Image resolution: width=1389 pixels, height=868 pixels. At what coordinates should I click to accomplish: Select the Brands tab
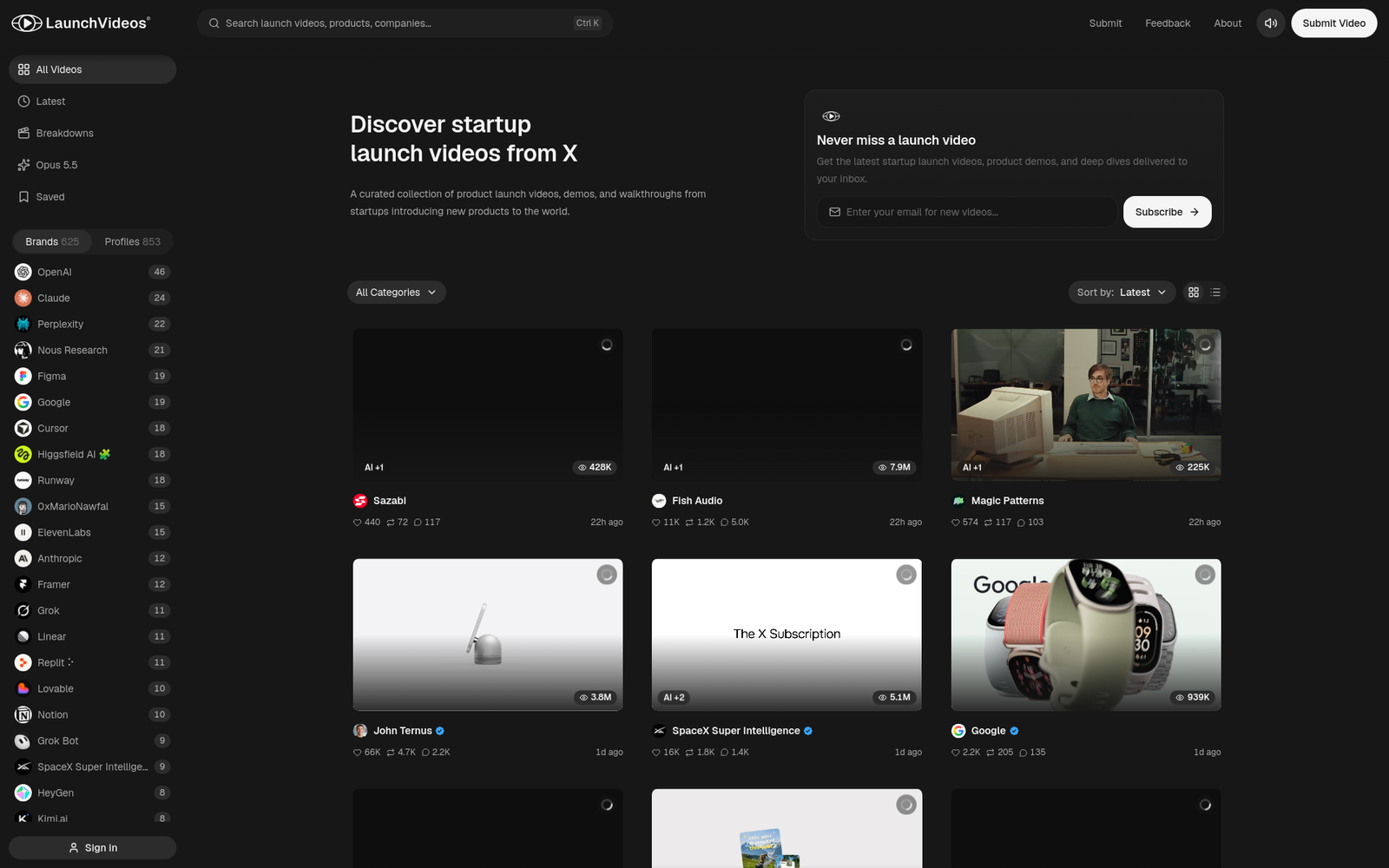[x=52, y=241]
